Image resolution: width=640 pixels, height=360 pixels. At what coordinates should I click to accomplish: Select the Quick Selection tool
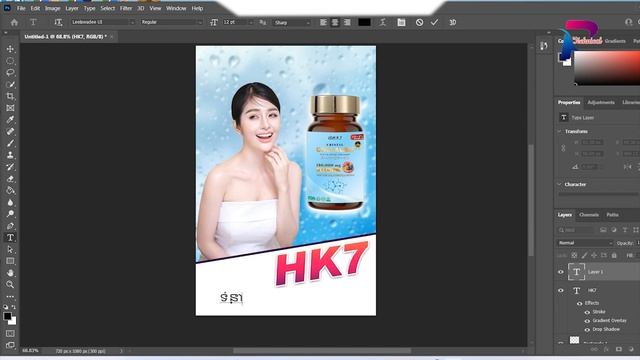pyautogui.click(x=10, y=84)
